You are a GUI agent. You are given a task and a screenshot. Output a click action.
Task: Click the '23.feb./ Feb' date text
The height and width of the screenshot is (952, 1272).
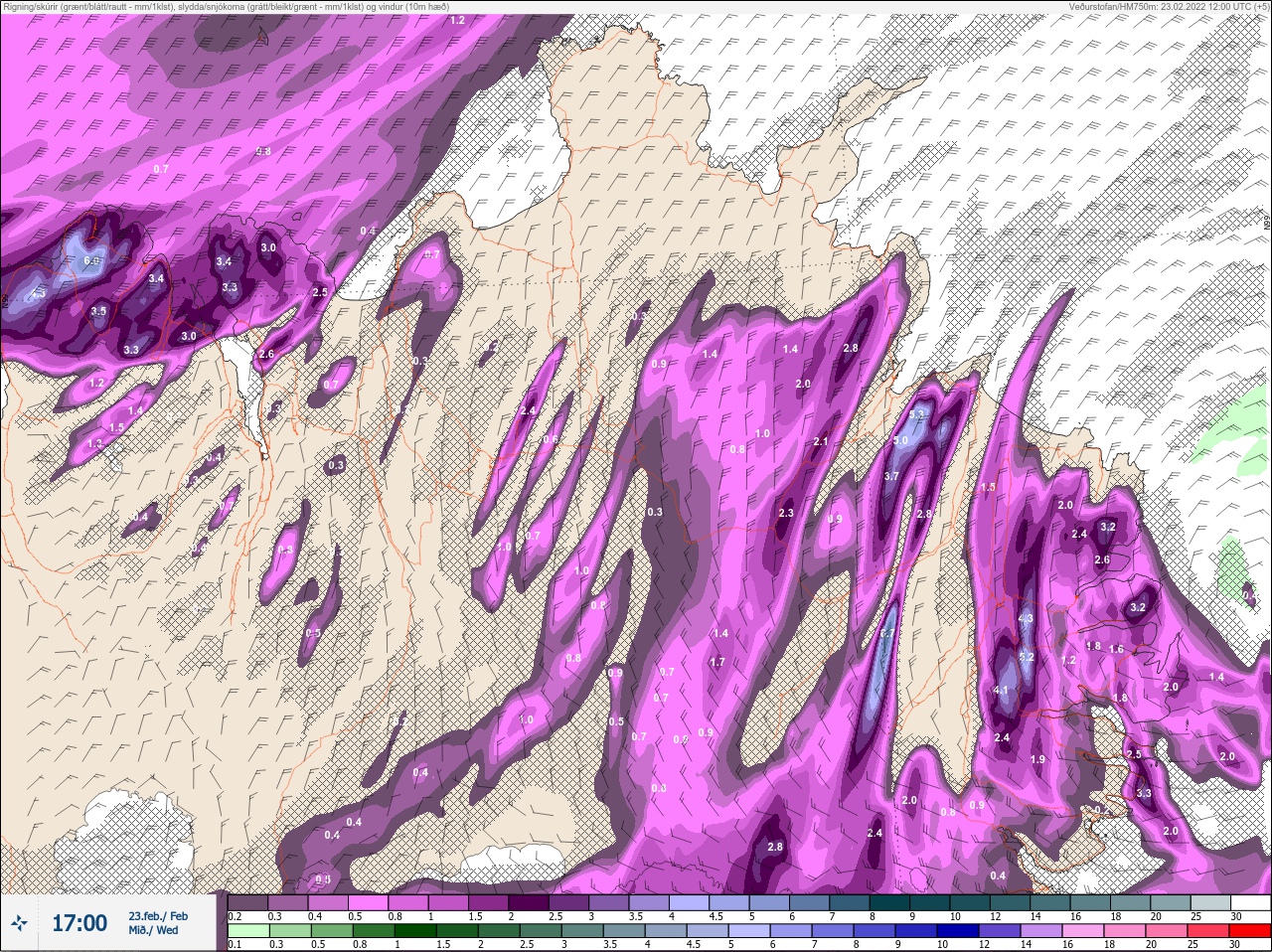tap(158, 916)
